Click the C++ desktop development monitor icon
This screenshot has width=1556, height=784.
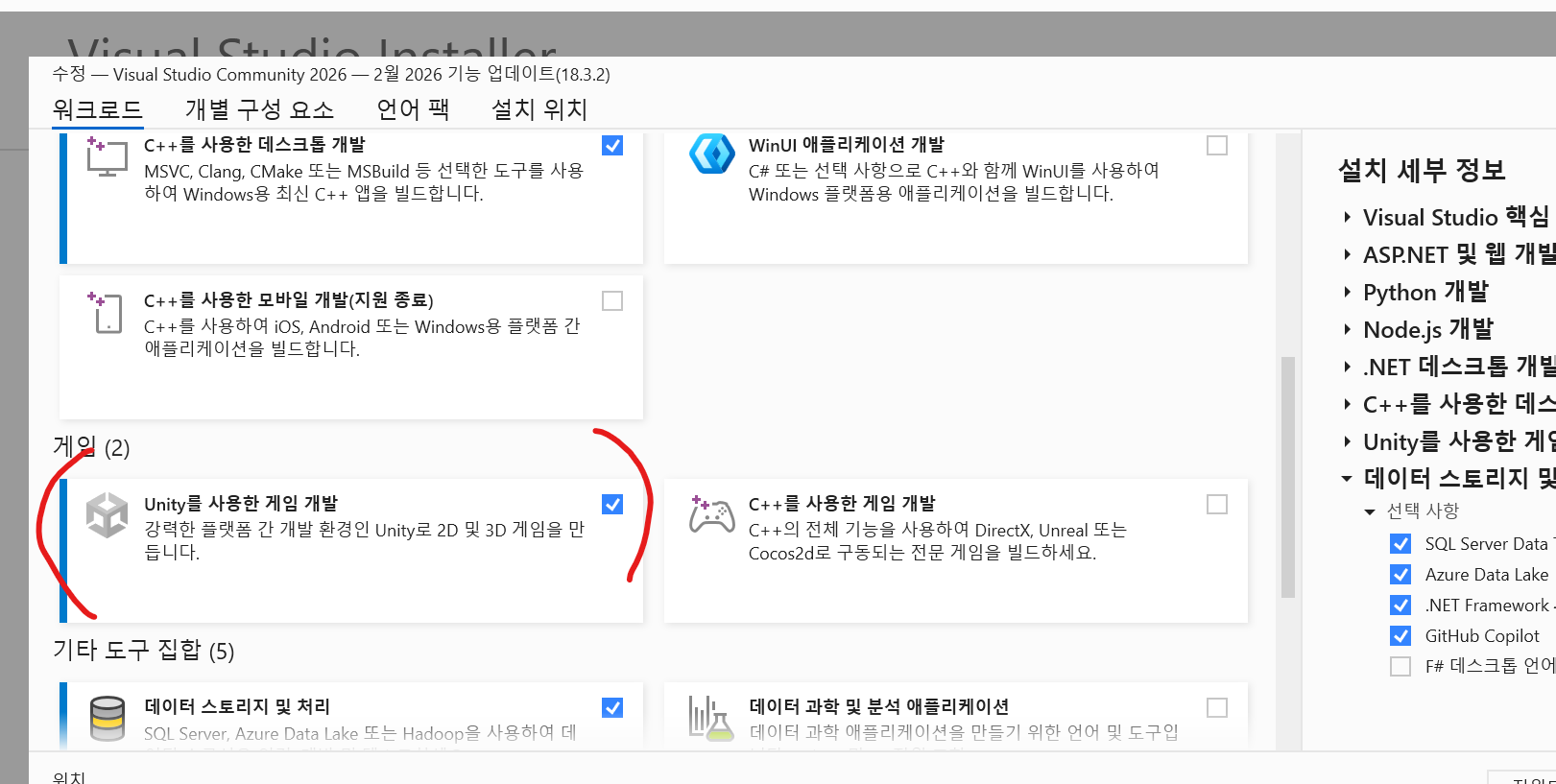(107, 156)
